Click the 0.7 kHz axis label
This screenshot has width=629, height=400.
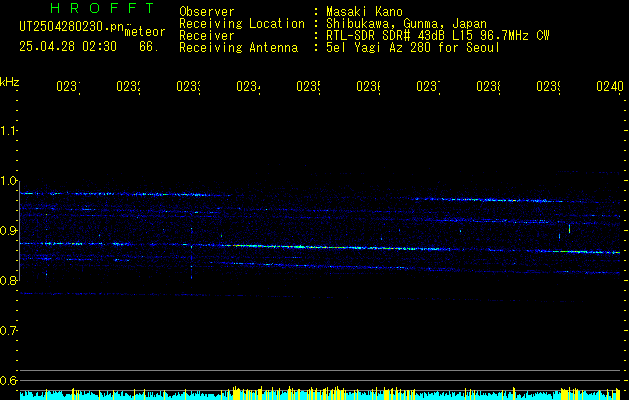coord(8,331)
